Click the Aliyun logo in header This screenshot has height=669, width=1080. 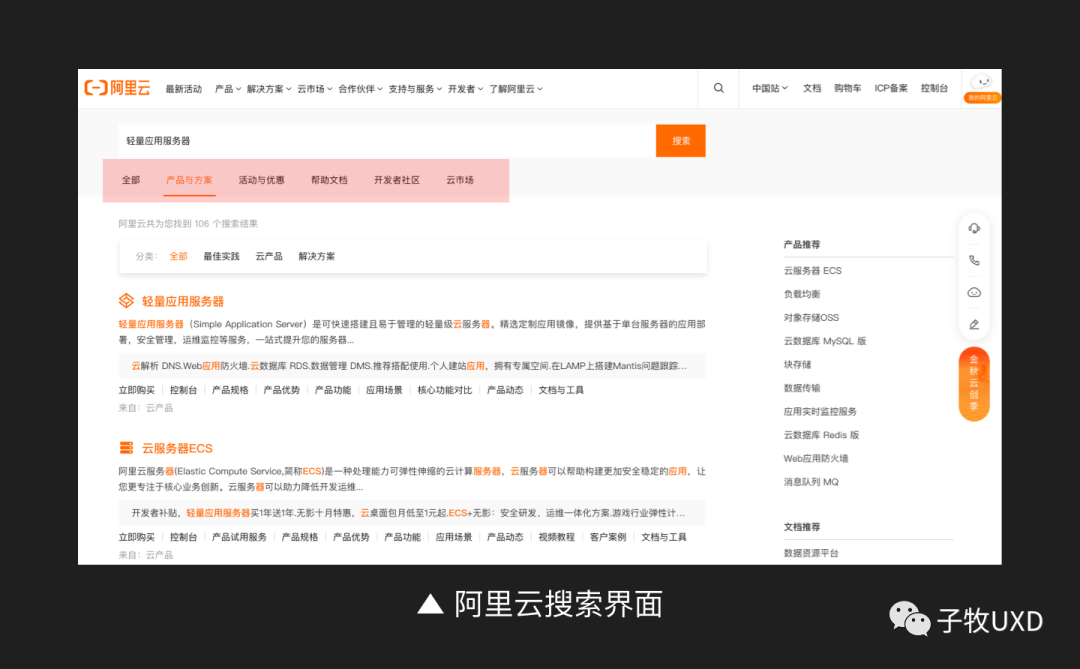point(117,88)
